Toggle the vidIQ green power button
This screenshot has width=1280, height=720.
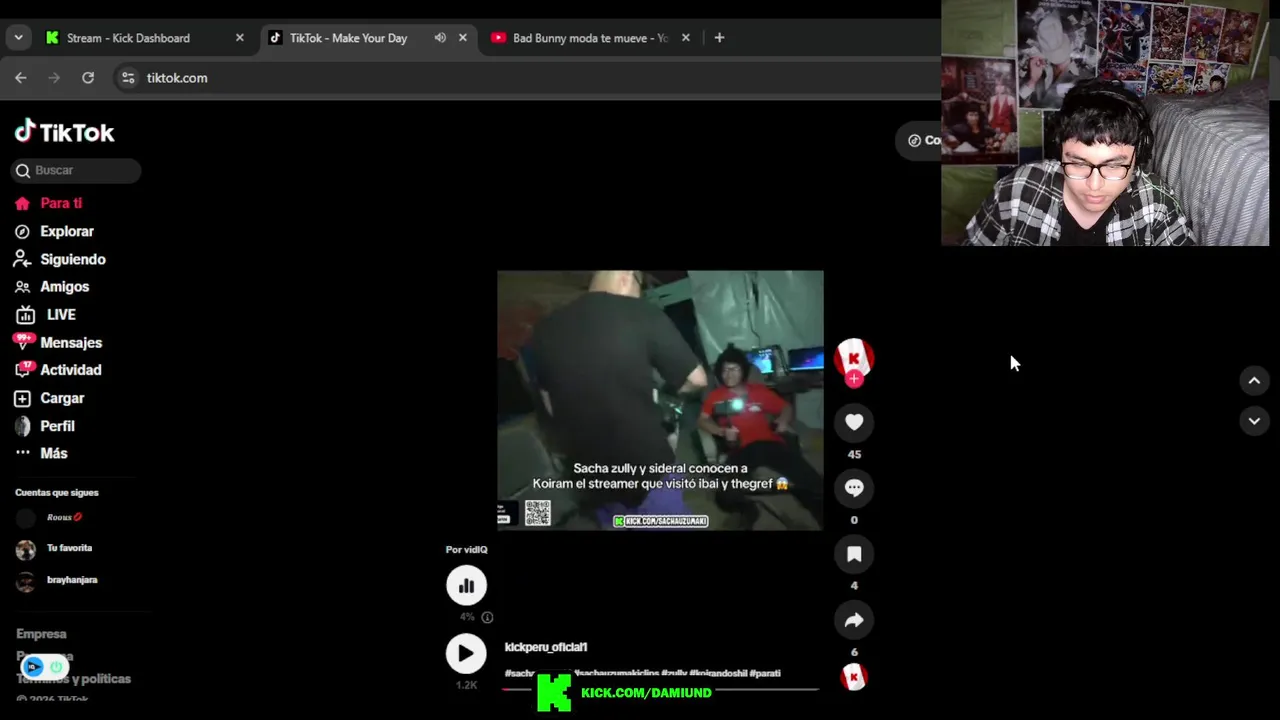click(x=56, y=666)
